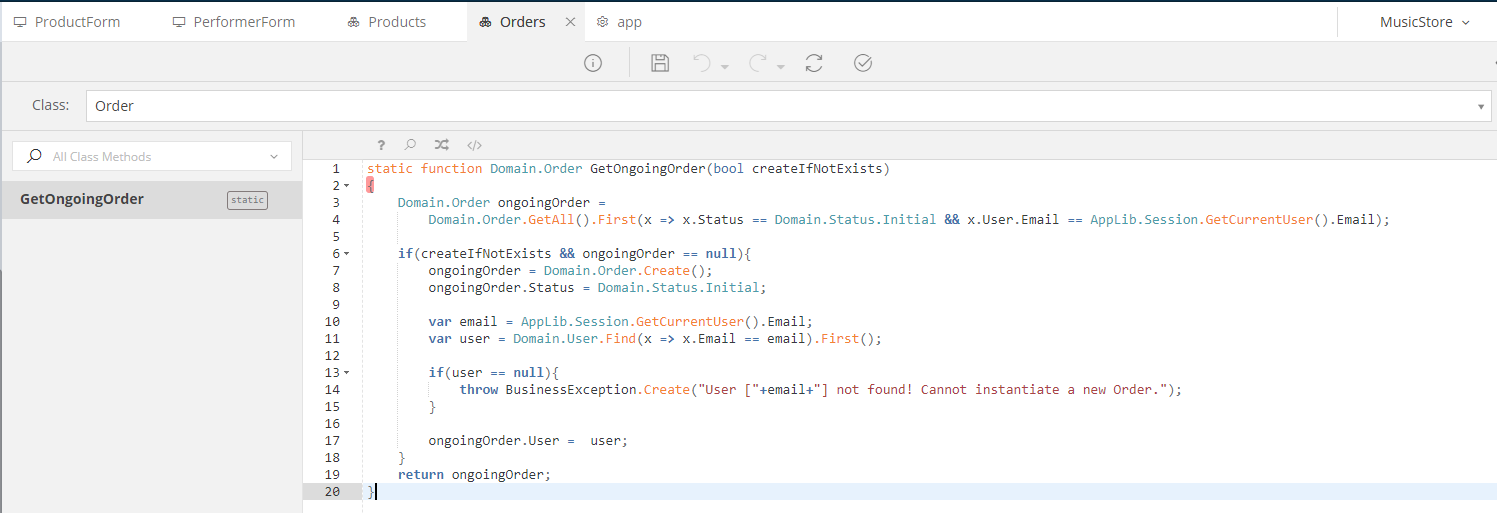1497x513 pixels.
Task: Open the undo history dropdown arrow
Action: pos(725,66)
